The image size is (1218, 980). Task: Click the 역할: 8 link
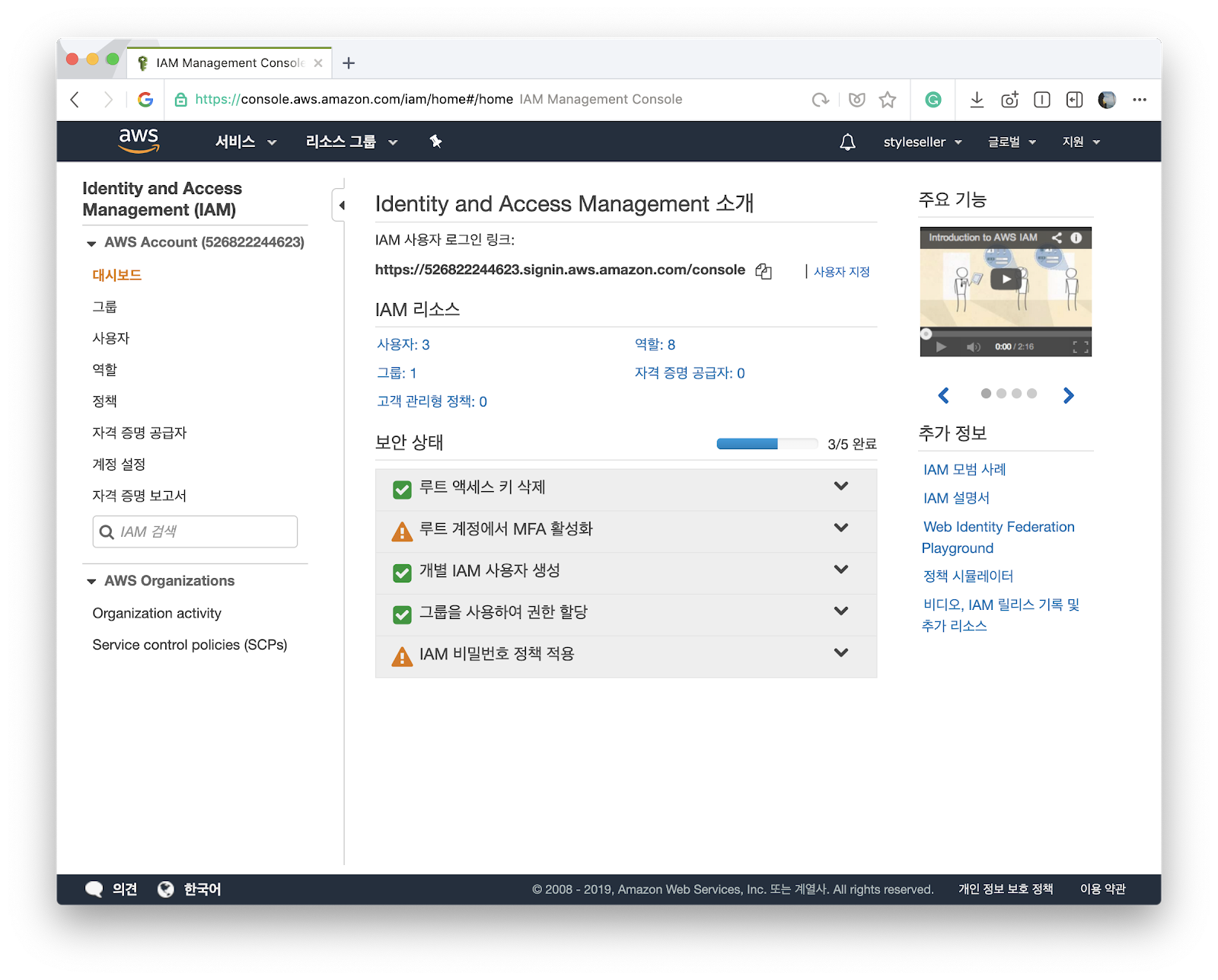click(x=655, y=345)
